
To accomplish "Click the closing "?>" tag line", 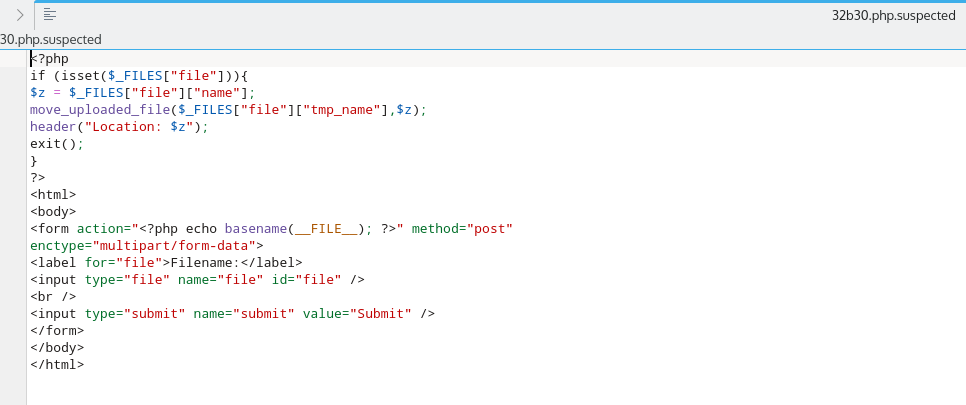I will (x=38, y=178).
